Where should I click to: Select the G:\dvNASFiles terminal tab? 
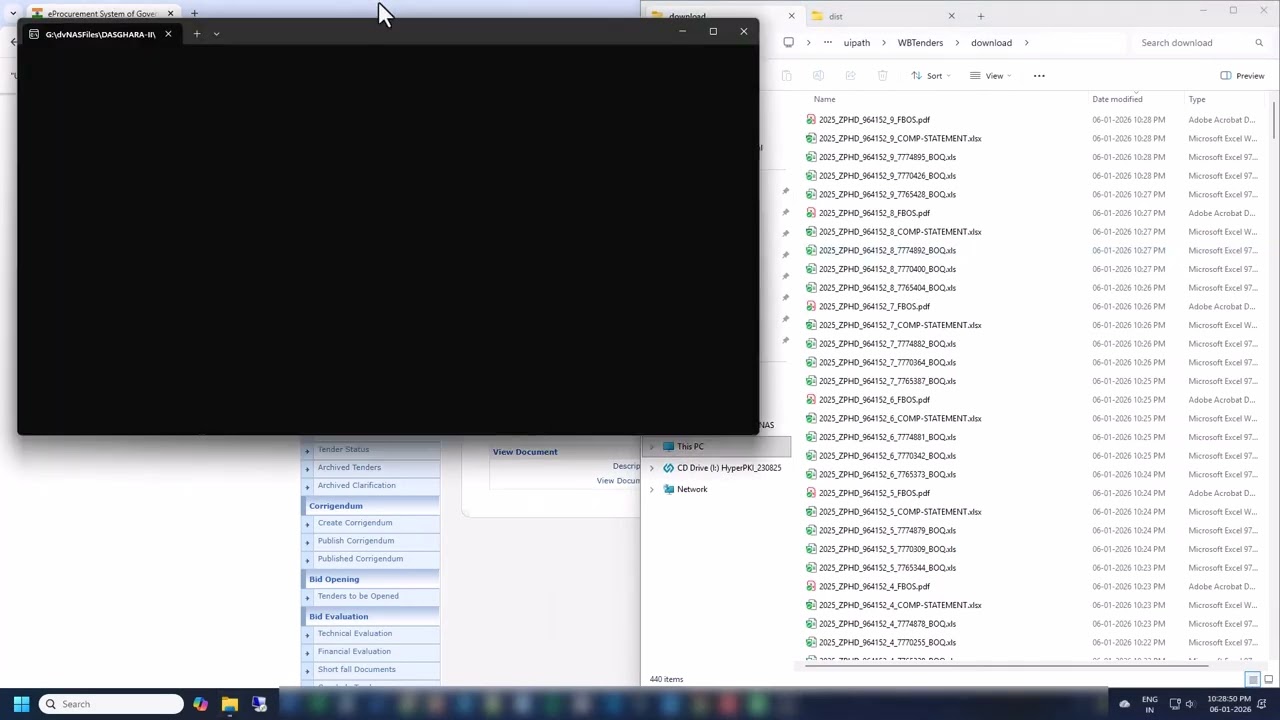(x=100, y=34)
